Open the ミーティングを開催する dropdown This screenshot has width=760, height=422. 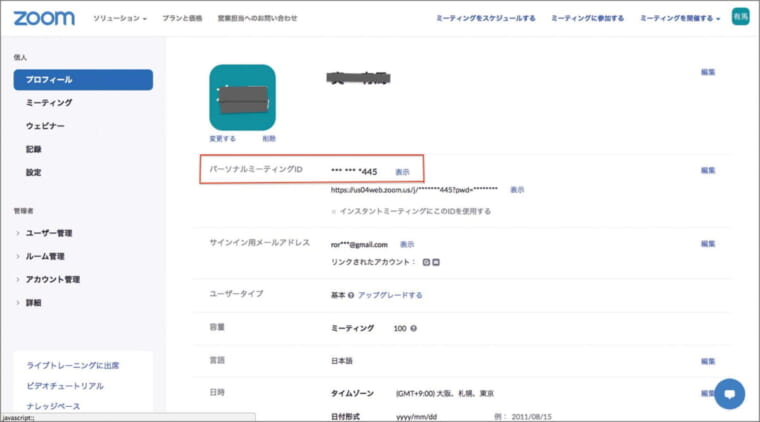click(x=680, y=18)
